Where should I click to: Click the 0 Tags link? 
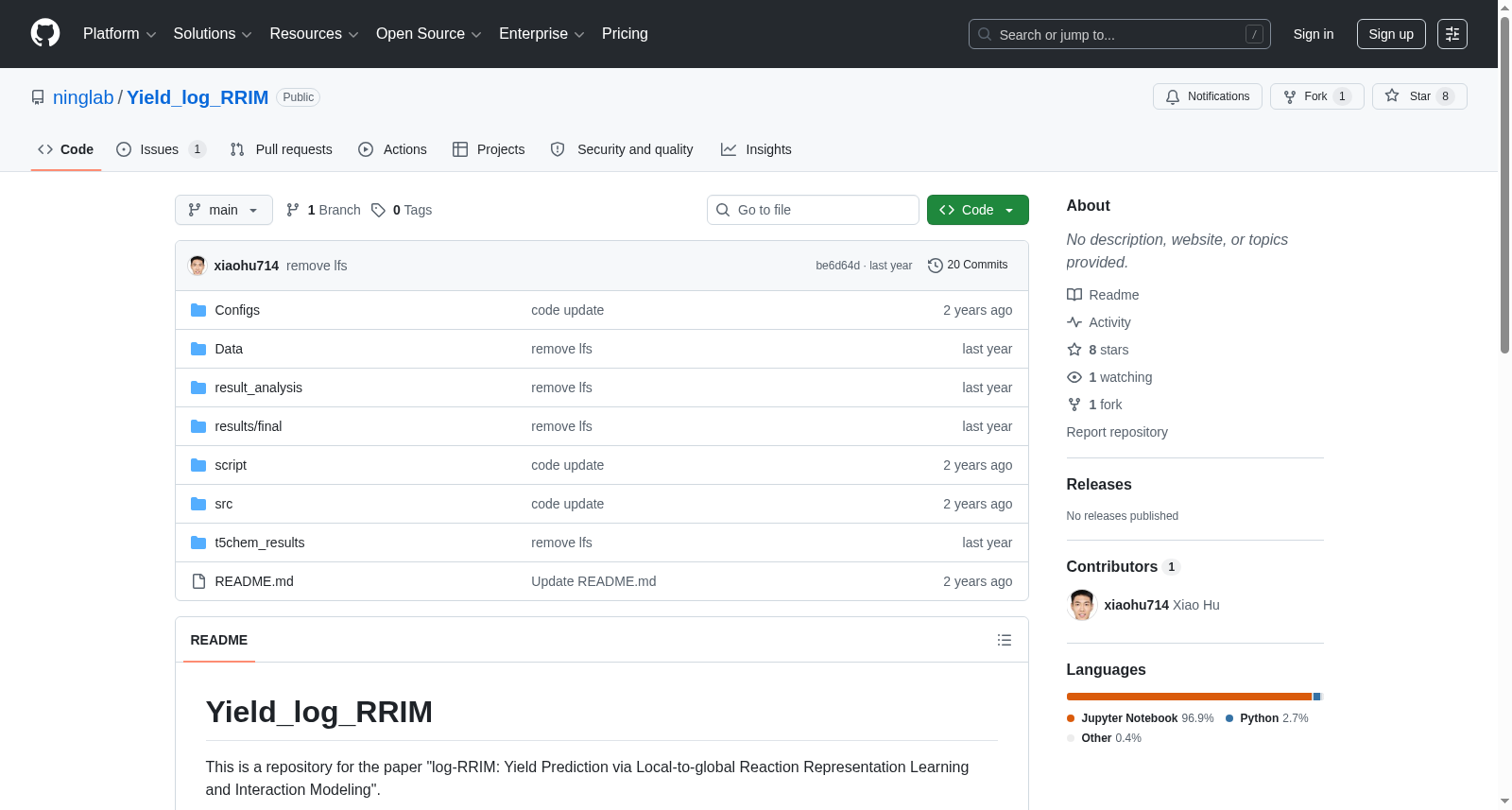(x=402, y=210)
